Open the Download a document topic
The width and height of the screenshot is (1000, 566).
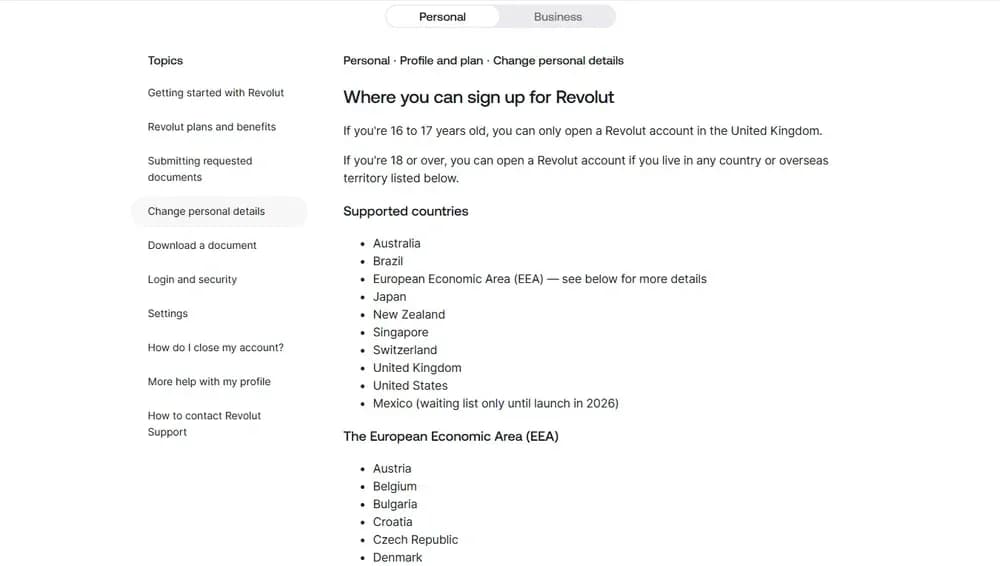(x=202, y=246)
